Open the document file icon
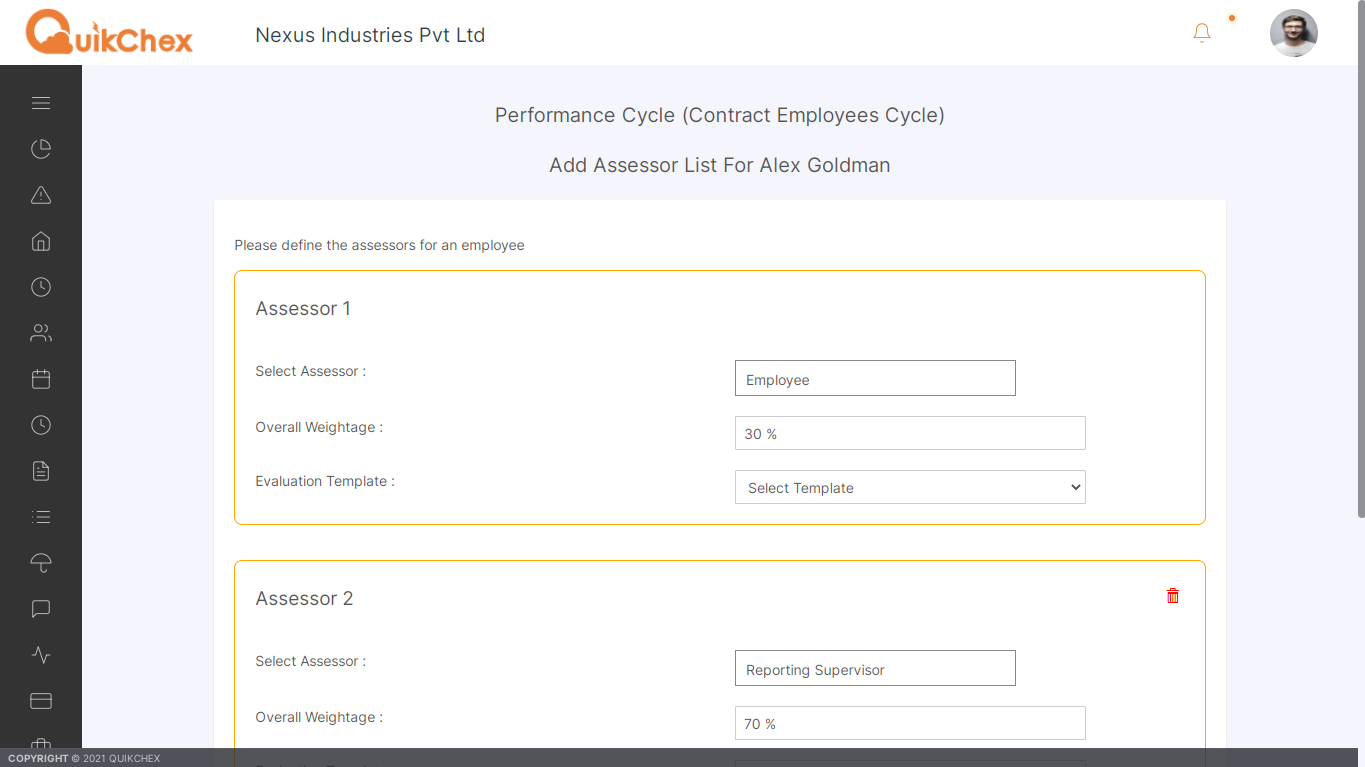 [41, 471]
